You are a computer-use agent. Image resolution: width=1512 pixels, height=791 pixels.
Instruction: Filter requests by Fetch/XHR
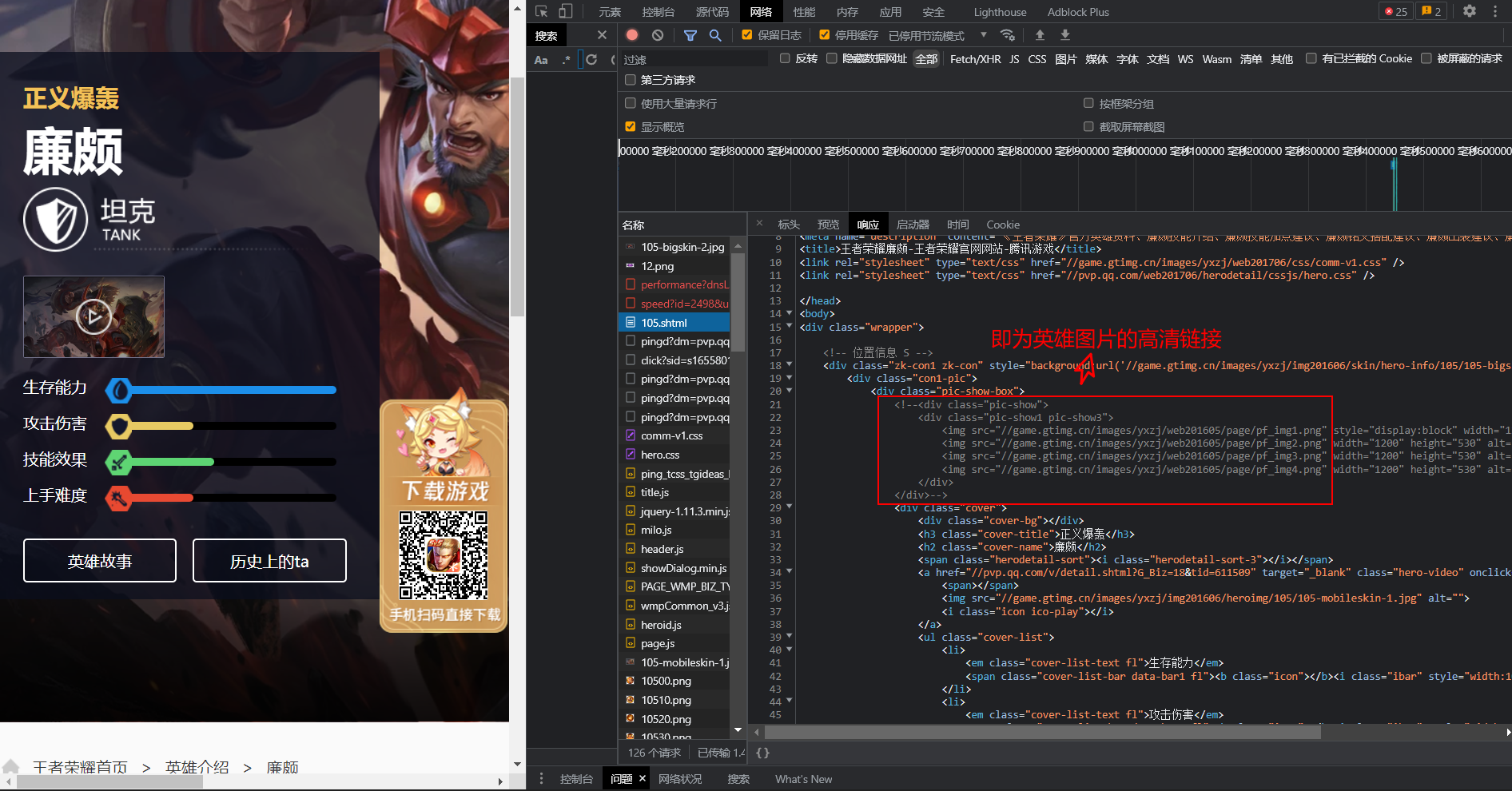click(x=975, y=59)
